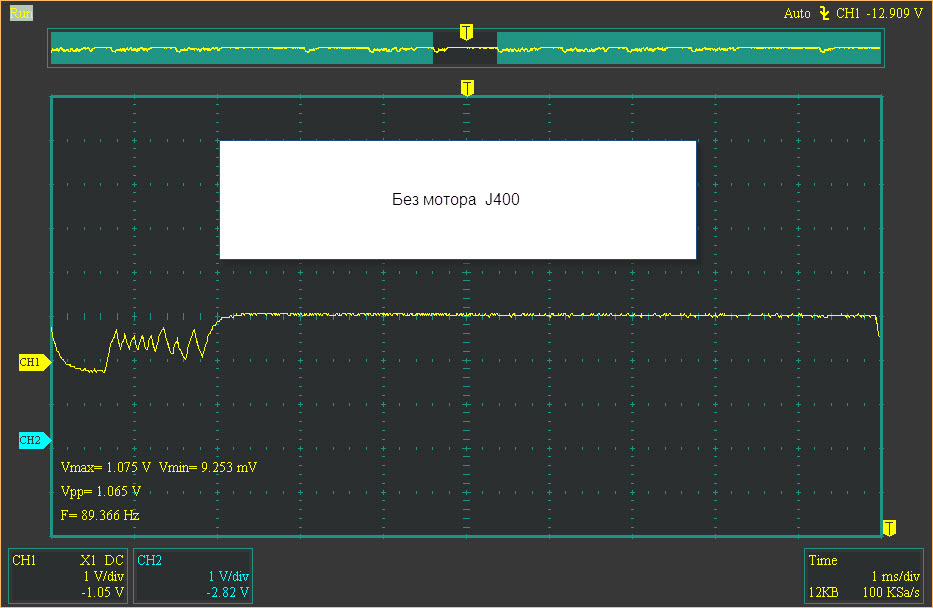
Task: Click the F= 89.366 Hz measurement
Action: 100,515
